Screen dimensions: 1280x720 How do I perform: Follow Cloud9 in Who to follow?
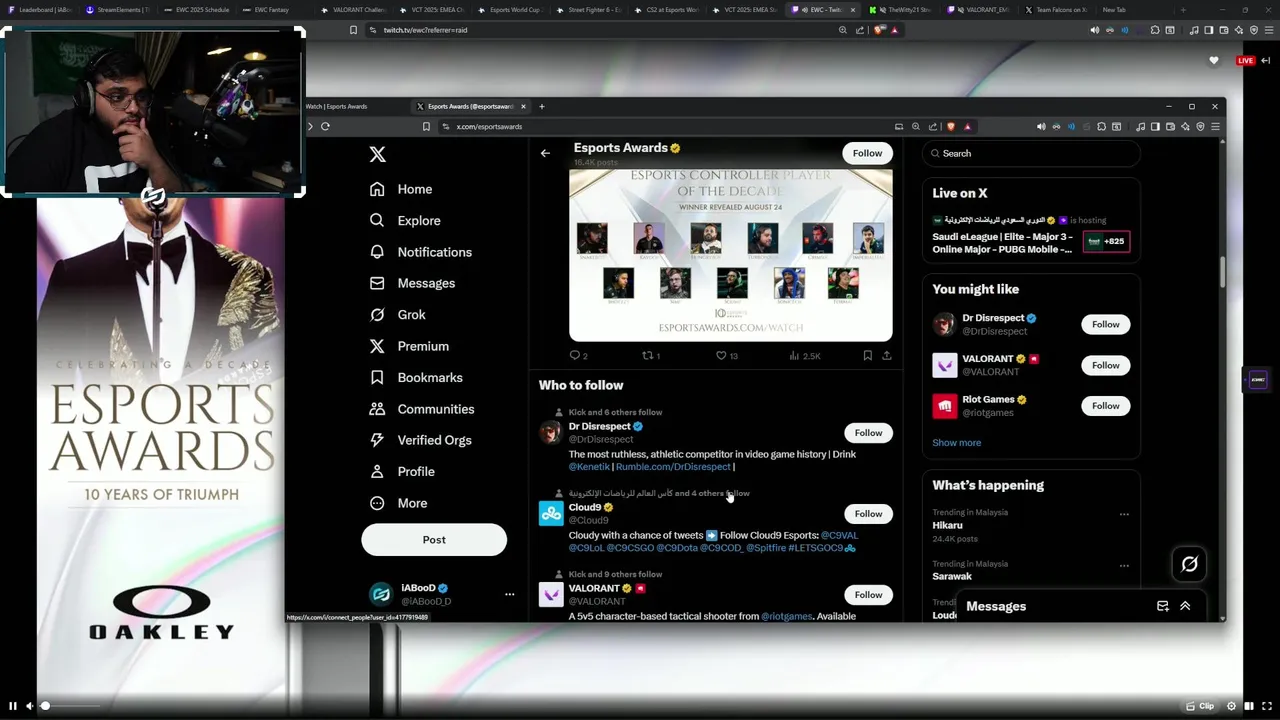(868, 514)
